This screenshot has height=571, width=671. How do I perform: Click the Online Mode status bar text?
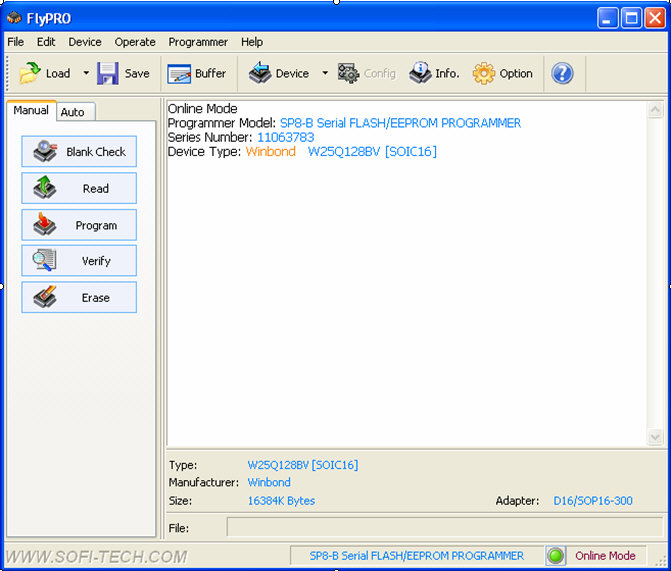pos(605,556)
